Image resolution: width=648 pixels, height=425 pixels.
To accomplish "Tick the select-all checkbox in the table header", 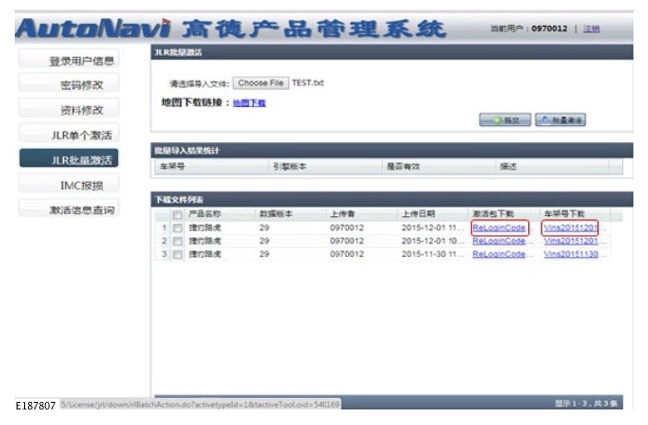I will tap(178, 214).
